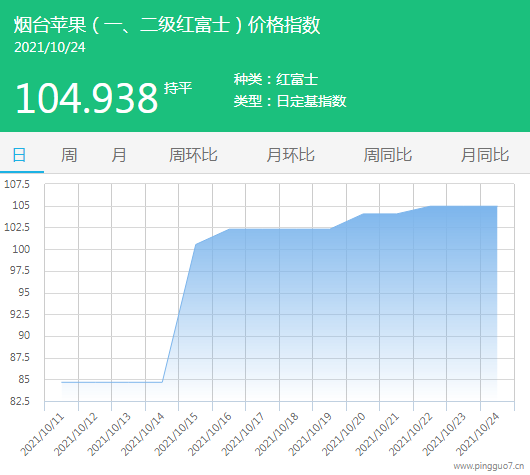Click the 持平 status label
The width and height of the screenshot is (530, 475).
pos(178,88)
